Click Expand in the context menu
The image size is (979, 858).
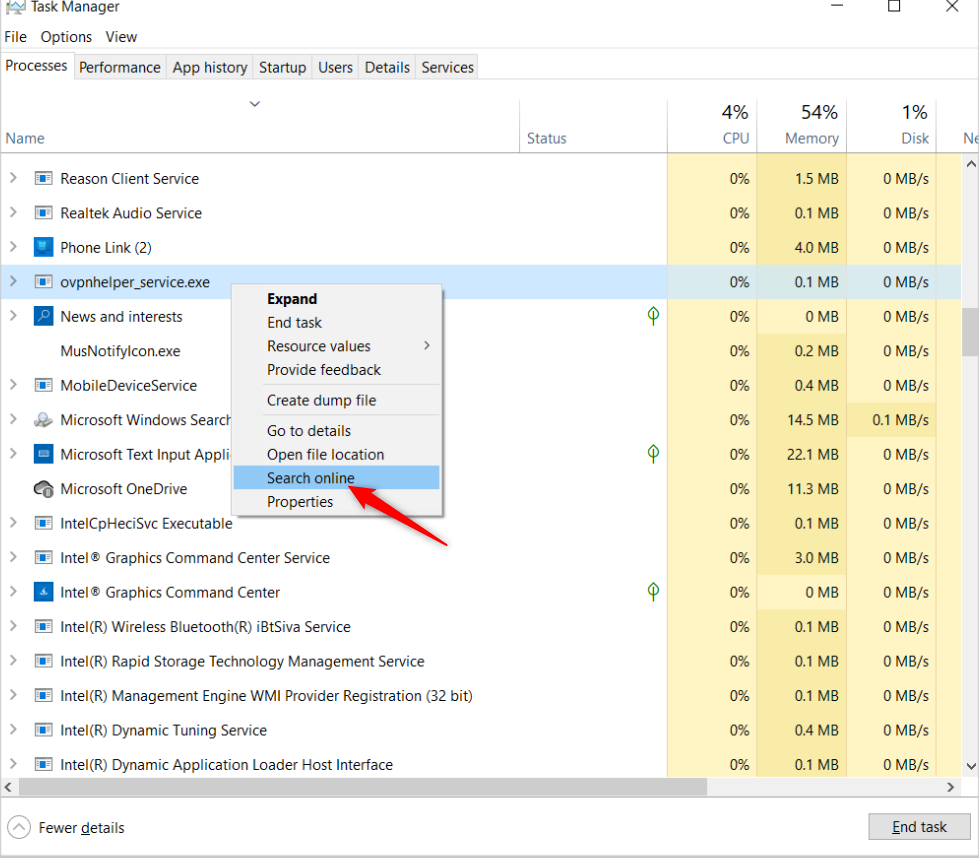click(337, 298)
